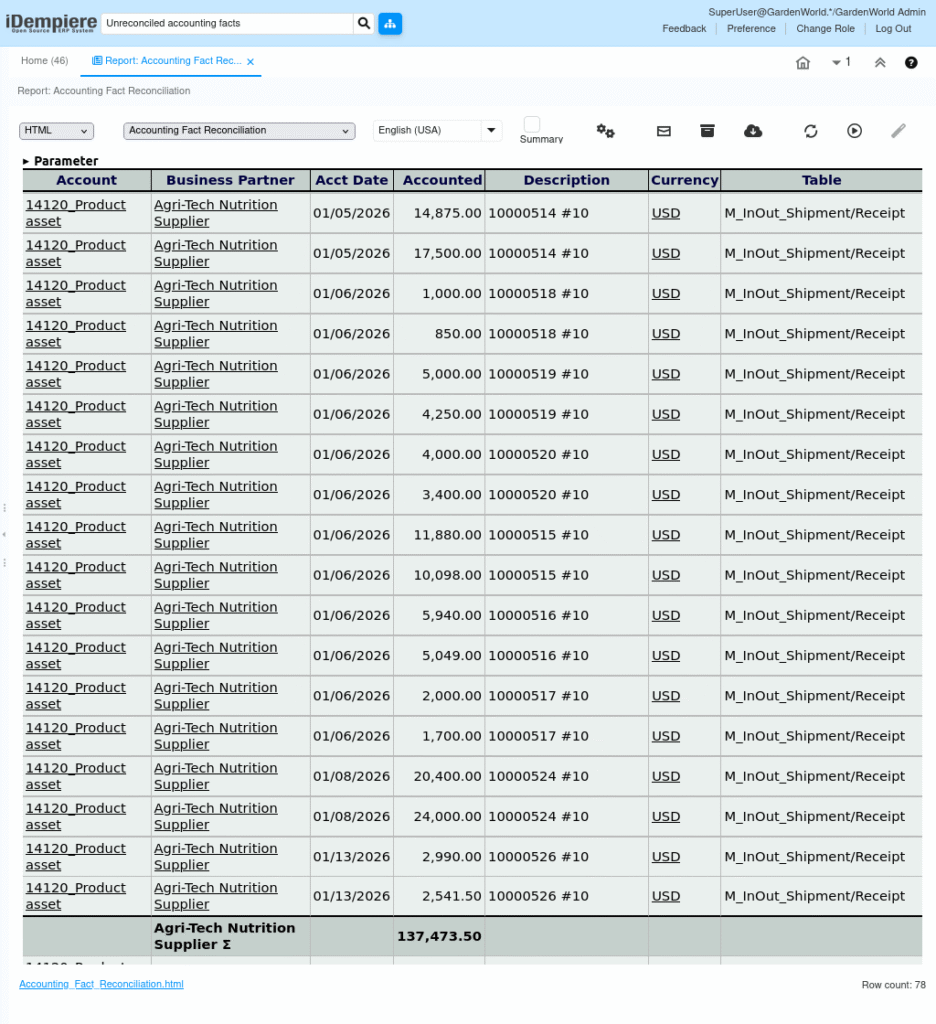Click Log Out
This screenshot has height=1024, width=936.
coord(893,29)
